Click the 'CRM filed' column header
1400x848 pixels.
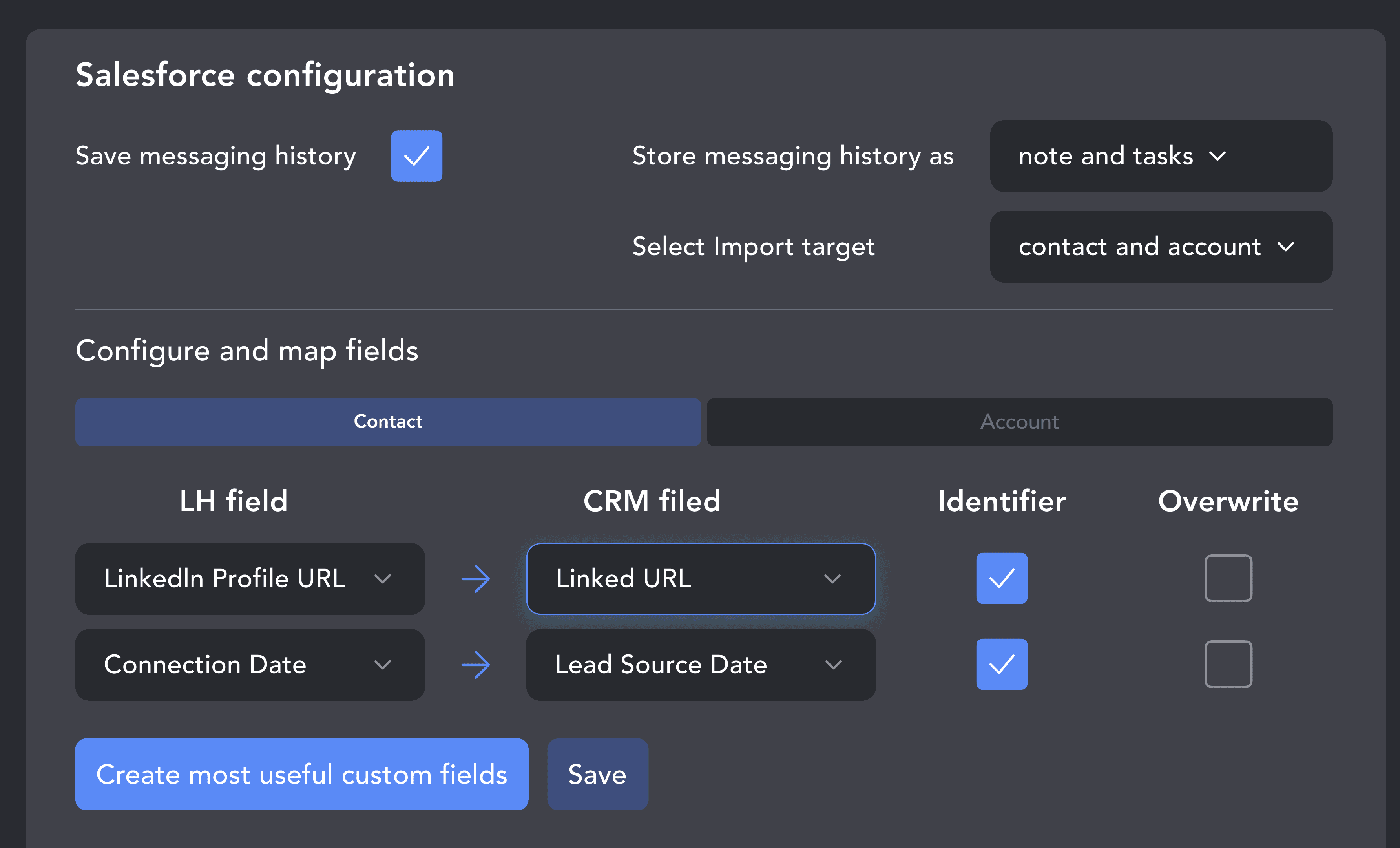point(652,501)
